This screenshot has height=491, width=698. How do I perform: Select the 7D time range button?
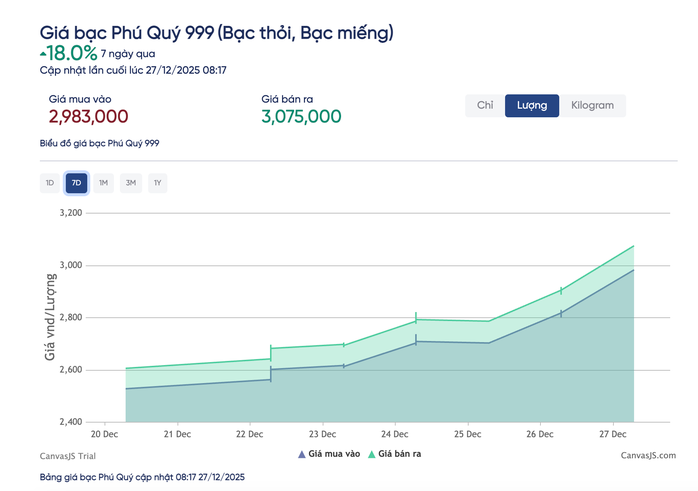(x=76, y=183)
